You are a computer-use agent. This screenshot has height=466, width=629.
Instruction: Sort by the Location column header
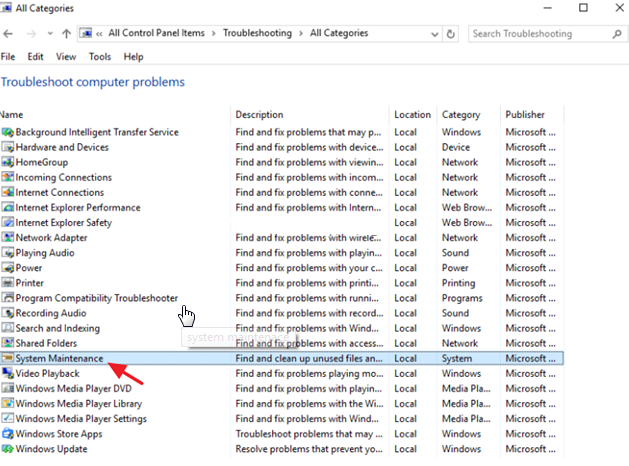coord(413,115)
